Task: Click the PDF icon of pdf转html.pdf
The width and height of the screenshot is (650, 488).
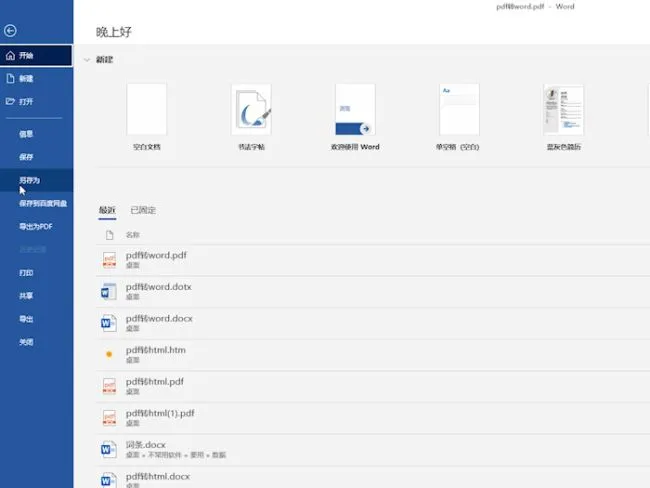Action: pyautogui.click(x=109, y=386)
